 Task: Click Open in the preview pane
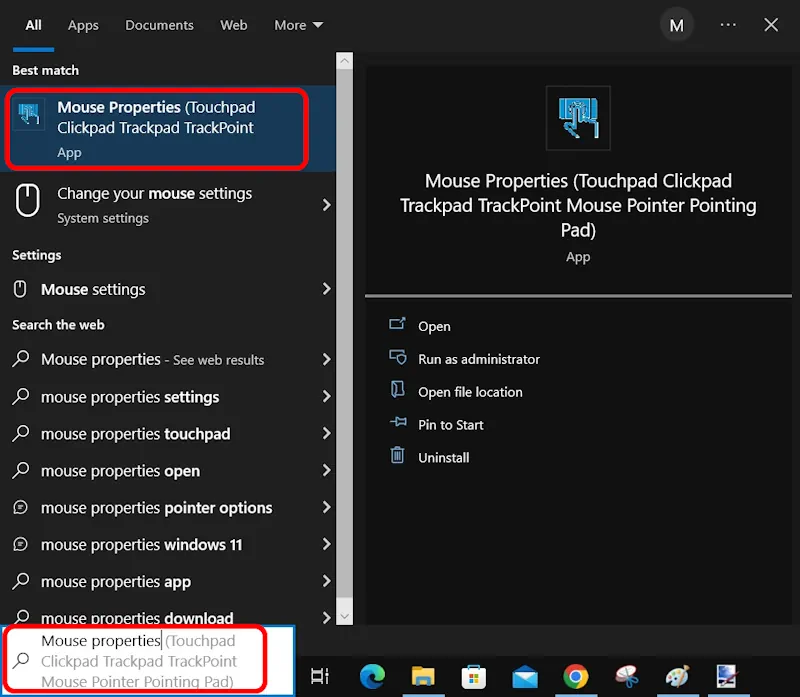pos(434,327)
